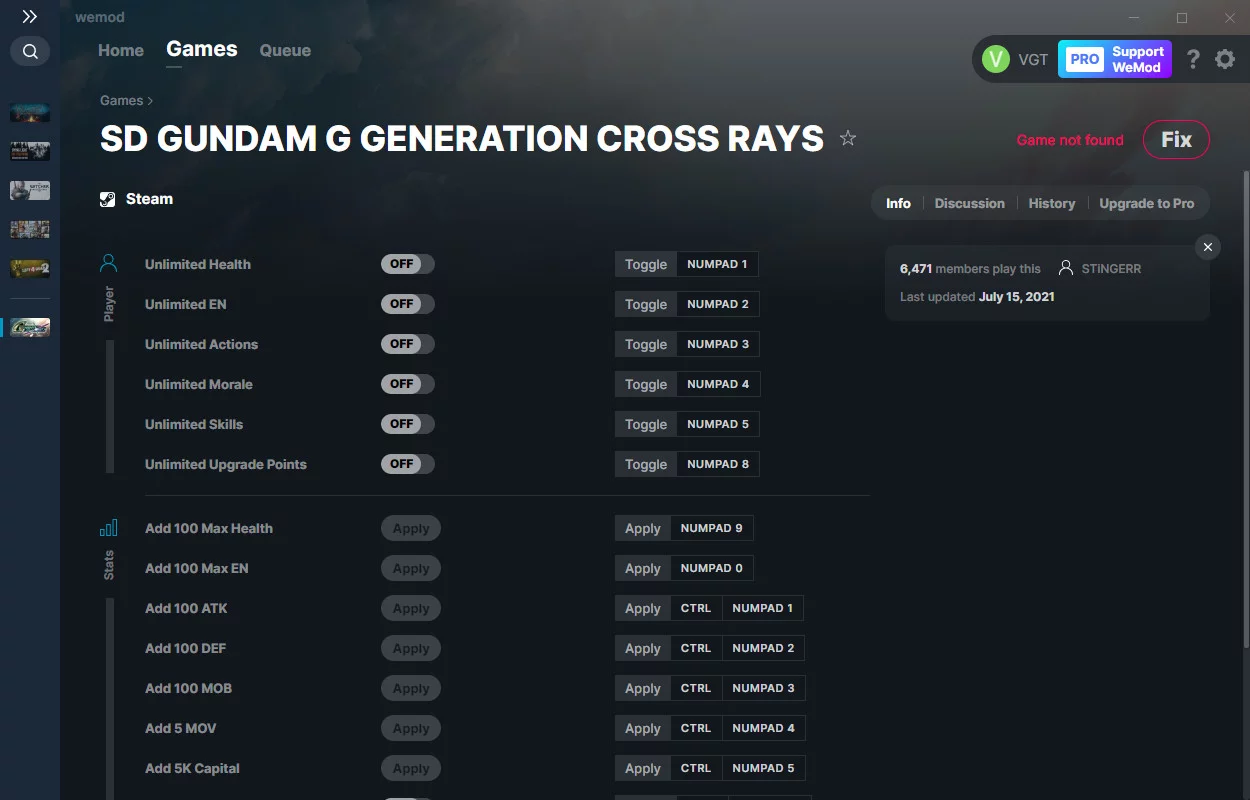1250x800 pixels.
Task: Click hotkey Apply button for Add 100 MOB
Action: point(643,688)
